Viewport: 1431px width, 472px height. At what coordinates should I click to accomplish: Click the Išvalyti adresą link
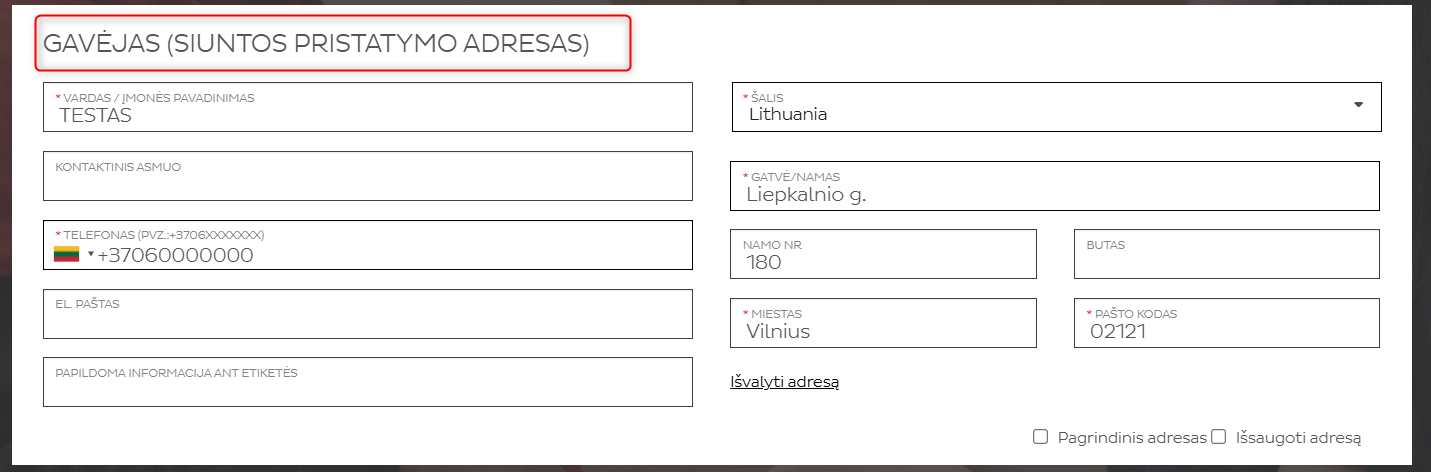[x=784, y=381]
